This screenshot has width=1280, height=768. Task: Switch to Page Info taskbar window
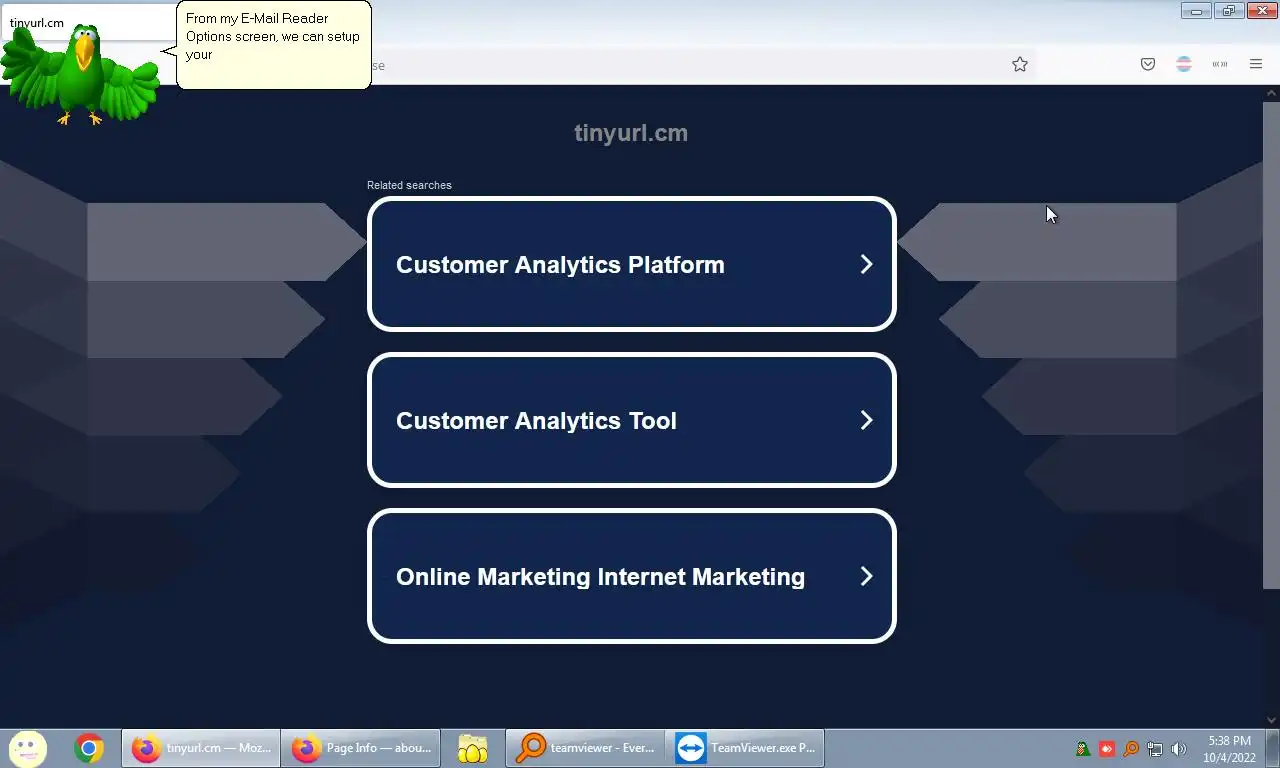361,748
